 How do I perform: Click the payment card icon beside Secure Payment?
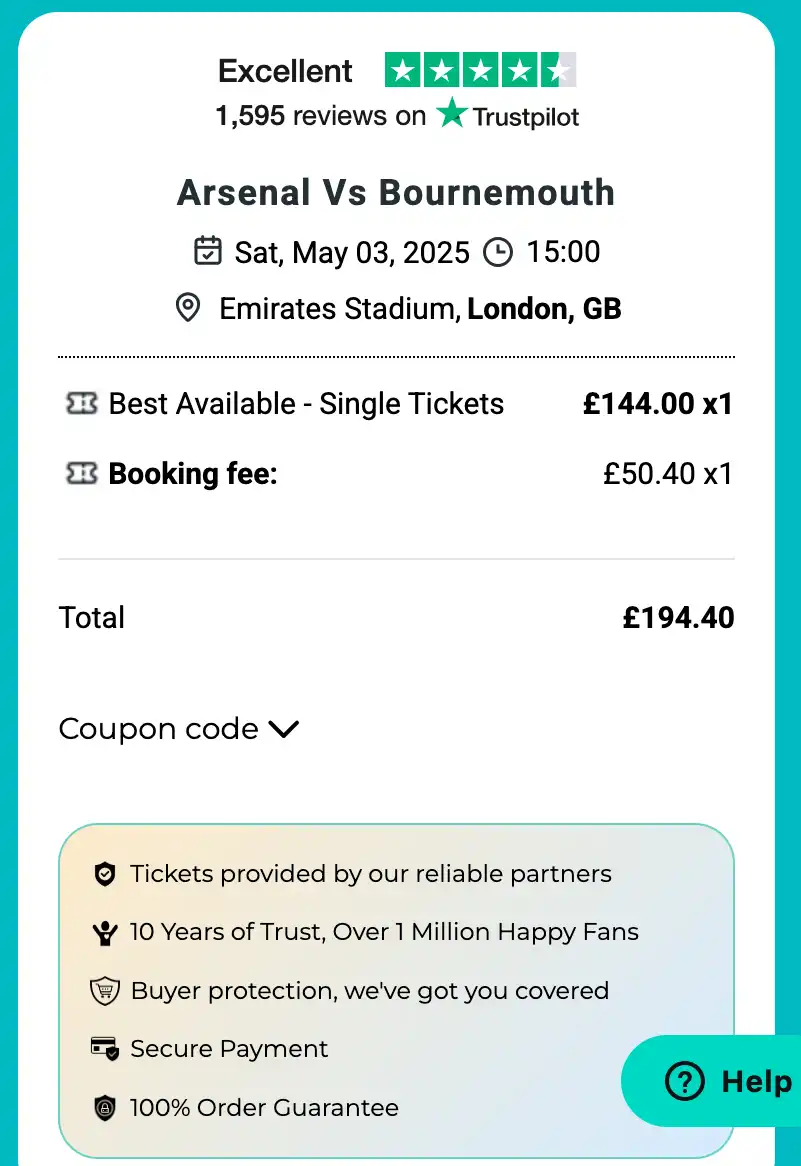[x=104, y=1048]
